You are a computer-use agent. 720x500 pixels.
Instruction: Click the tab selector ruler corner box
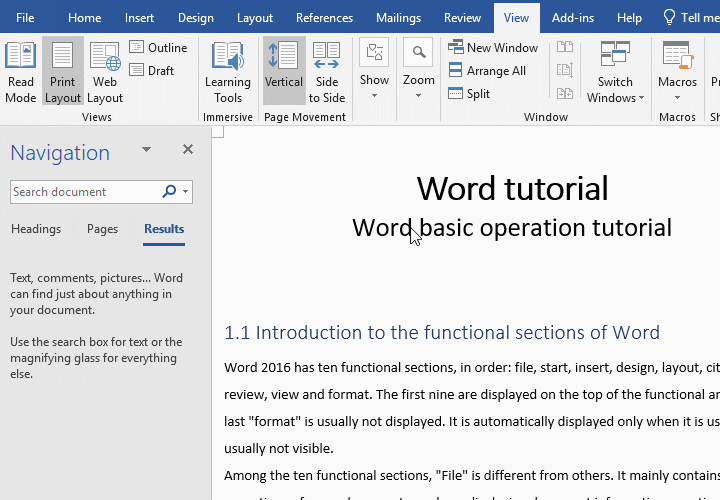[218, 132]
